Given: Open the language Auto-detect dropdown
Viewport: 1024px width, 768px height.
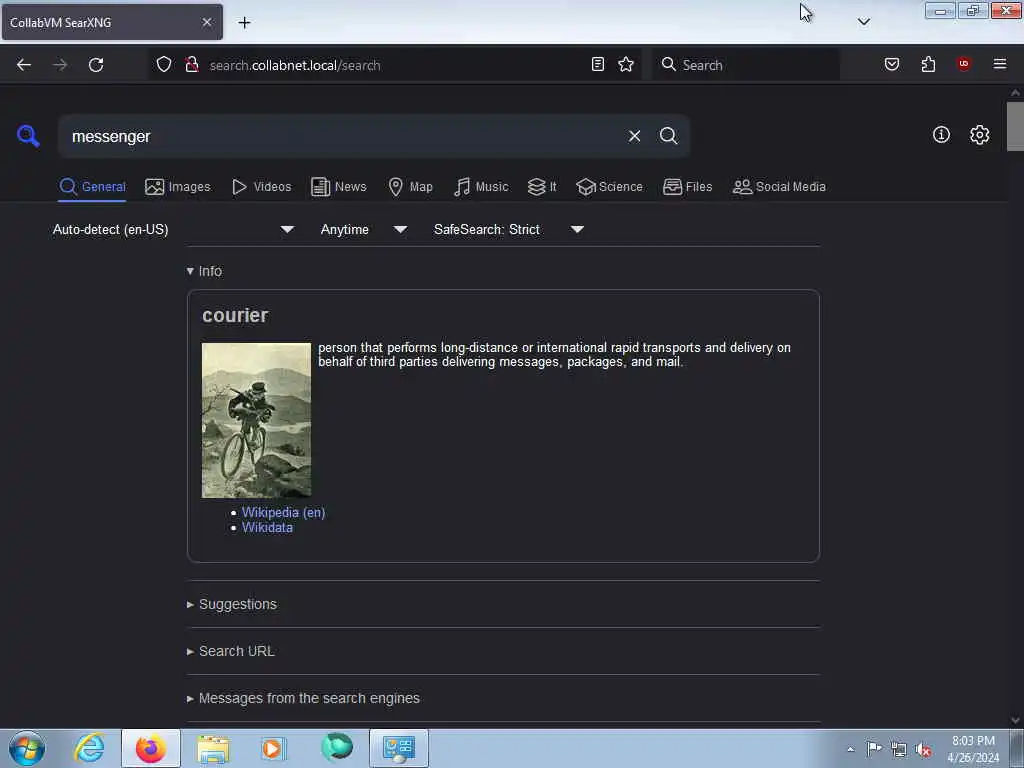Looking at the screenshot, I should coord(173,229).
